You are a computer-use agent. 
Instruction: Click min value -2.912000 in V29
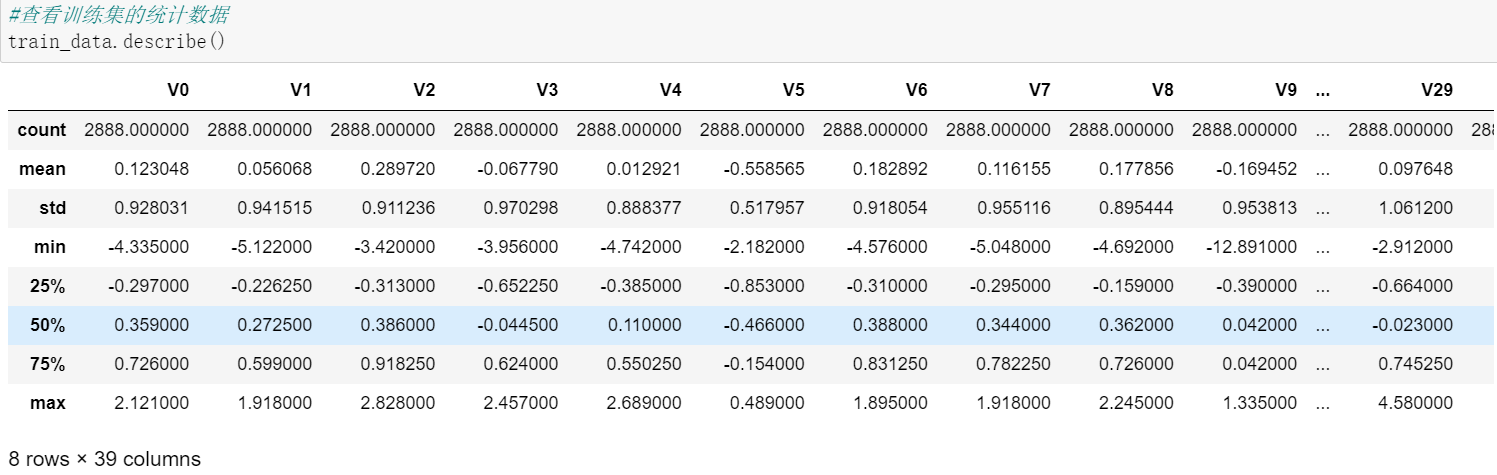pyautogui.click(x=1413, y=247)
